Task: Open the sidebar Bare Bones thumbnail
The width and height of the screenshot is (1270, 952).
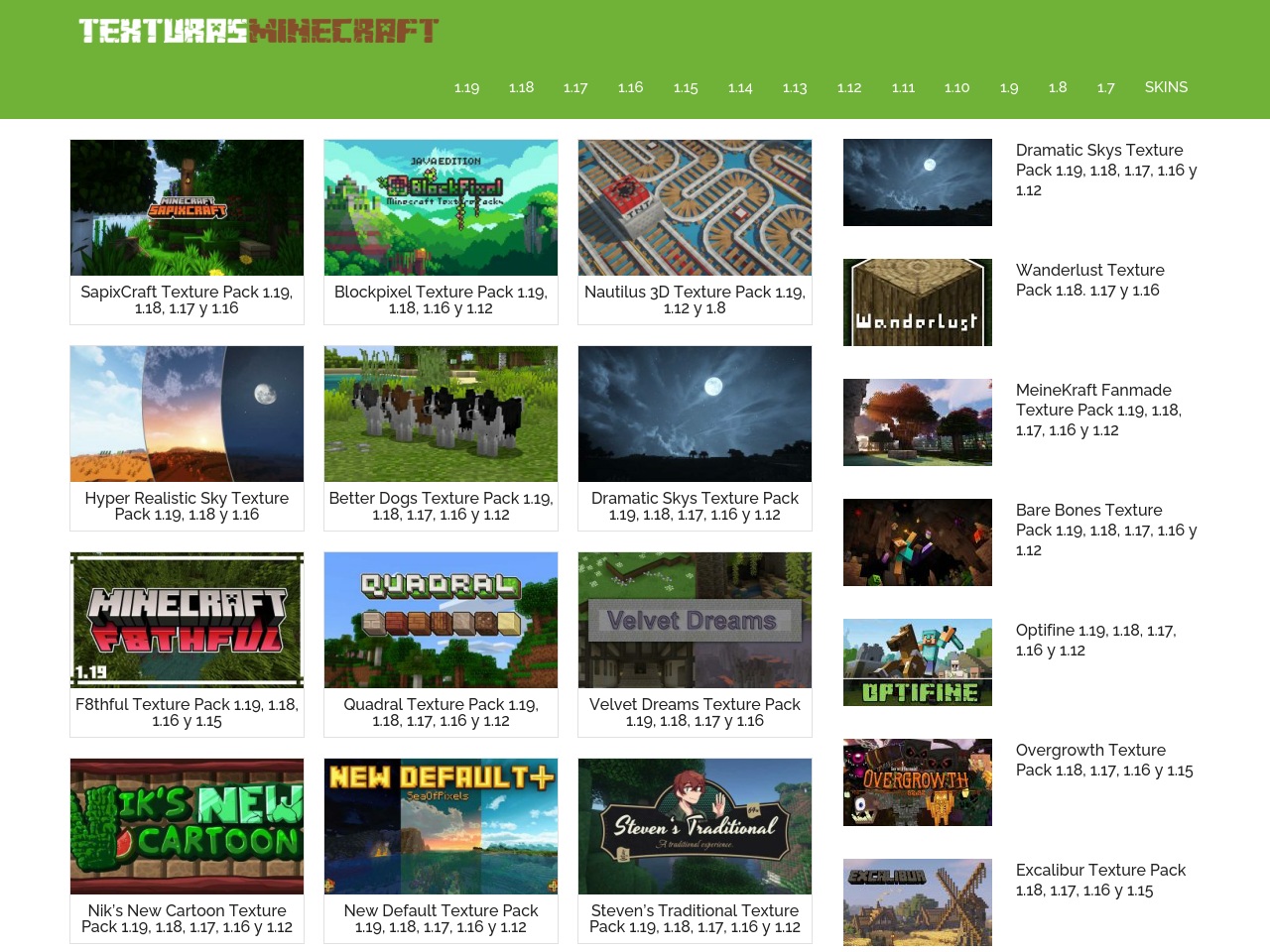Action: click(x=918, y=542)
